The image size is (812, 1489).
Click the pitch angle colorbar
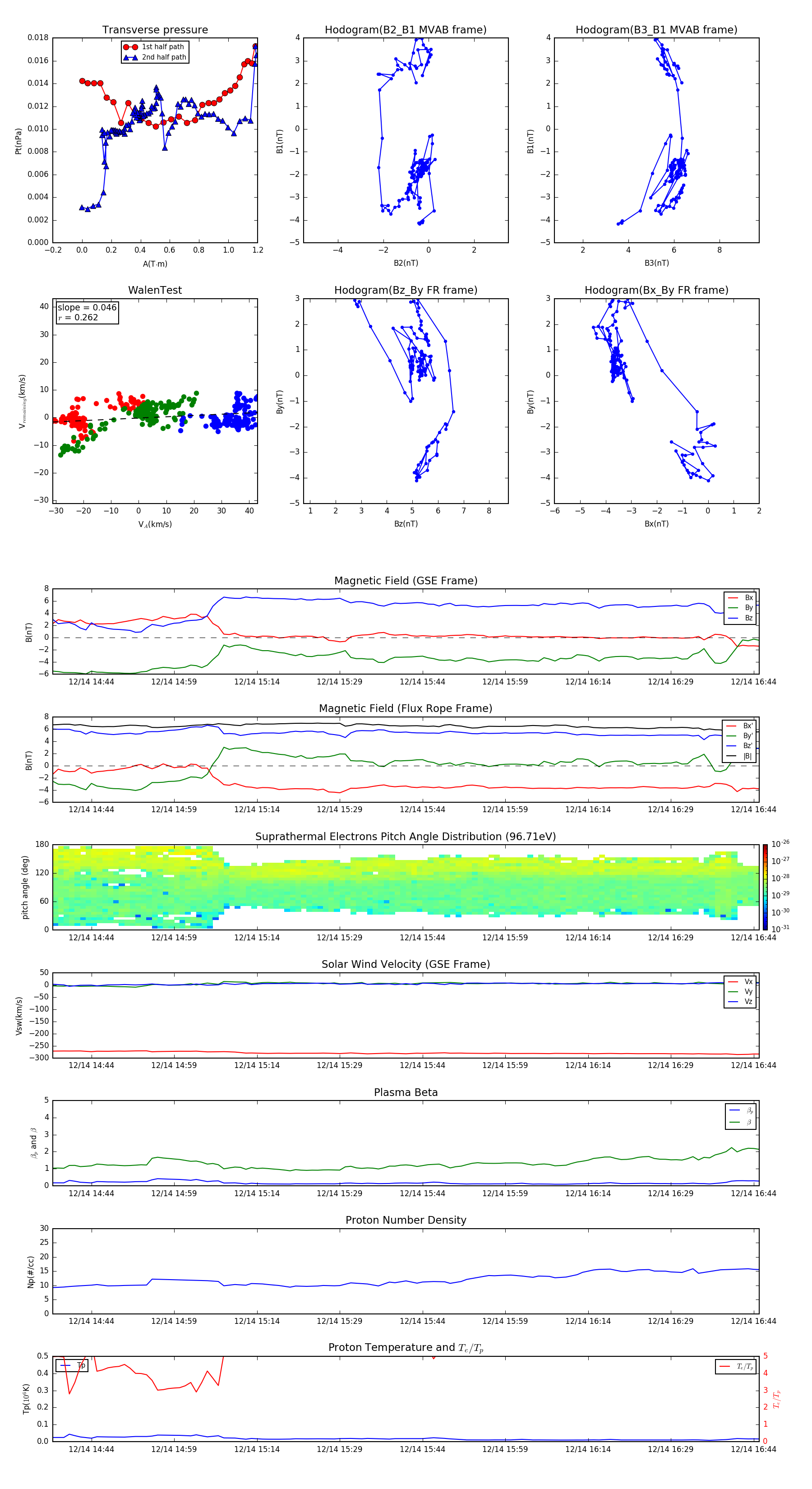(765, 887)
